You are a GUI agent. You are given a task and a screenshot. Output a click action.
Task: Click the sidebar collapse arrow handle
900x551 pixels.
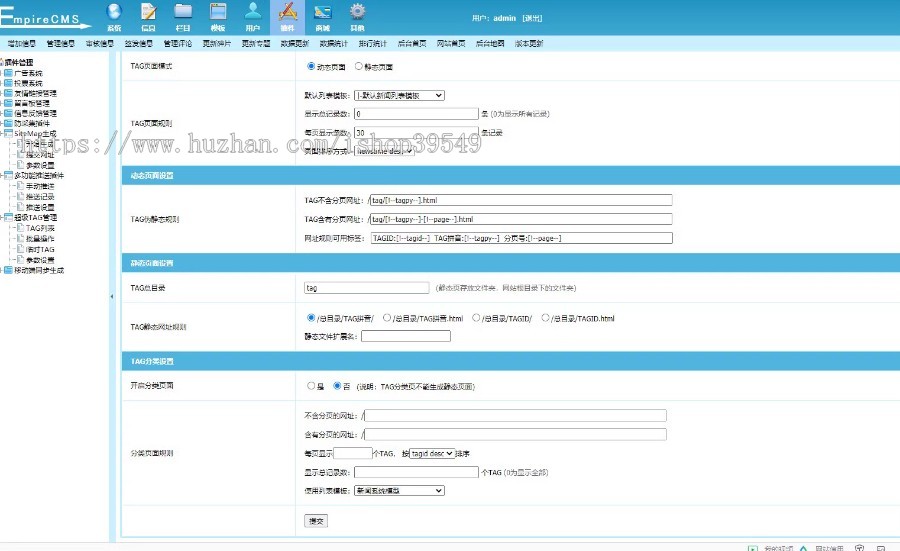[x=112, y=296]
